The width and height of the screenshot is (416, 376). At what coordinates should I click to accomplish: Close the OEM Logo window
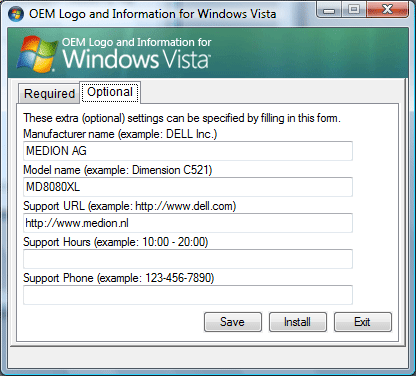pyautogui.click(x=387, y=10)
